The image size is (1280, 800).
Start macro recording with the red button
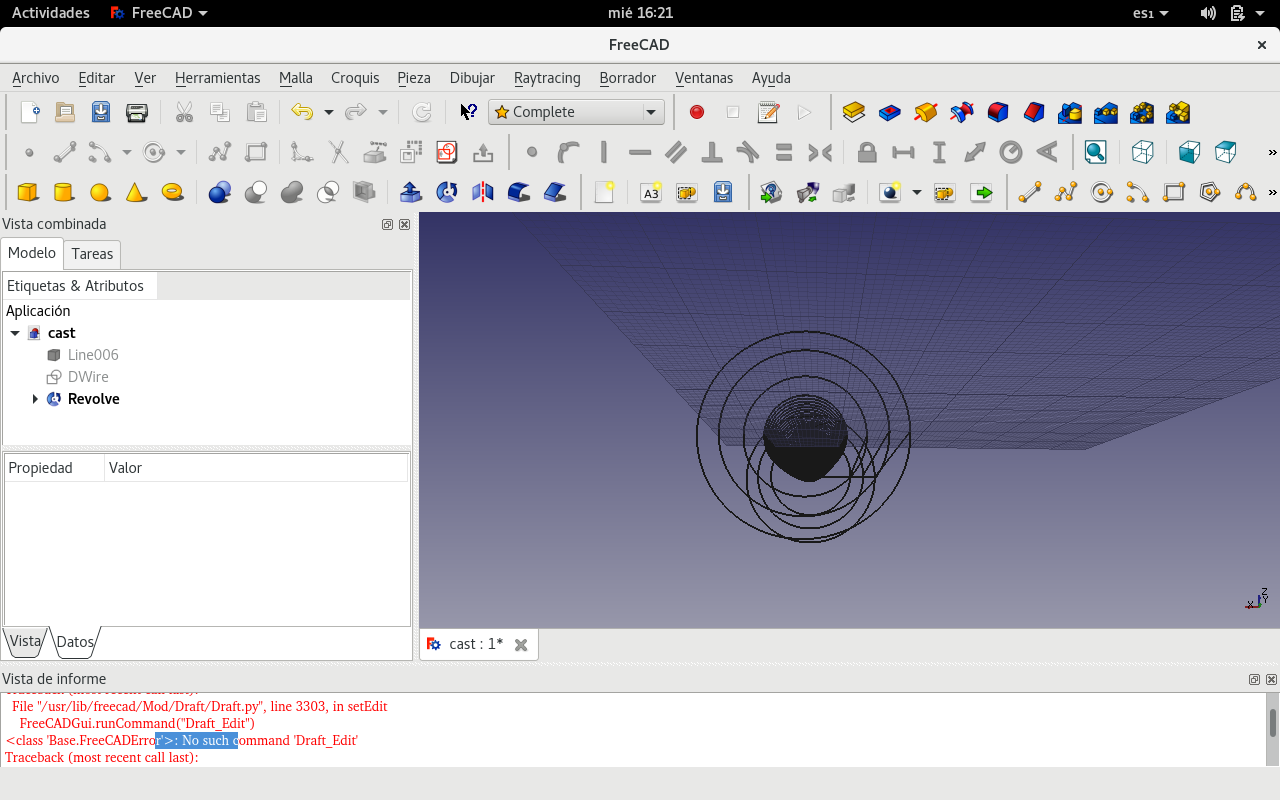pyautogui.click(x=697, y=112)
